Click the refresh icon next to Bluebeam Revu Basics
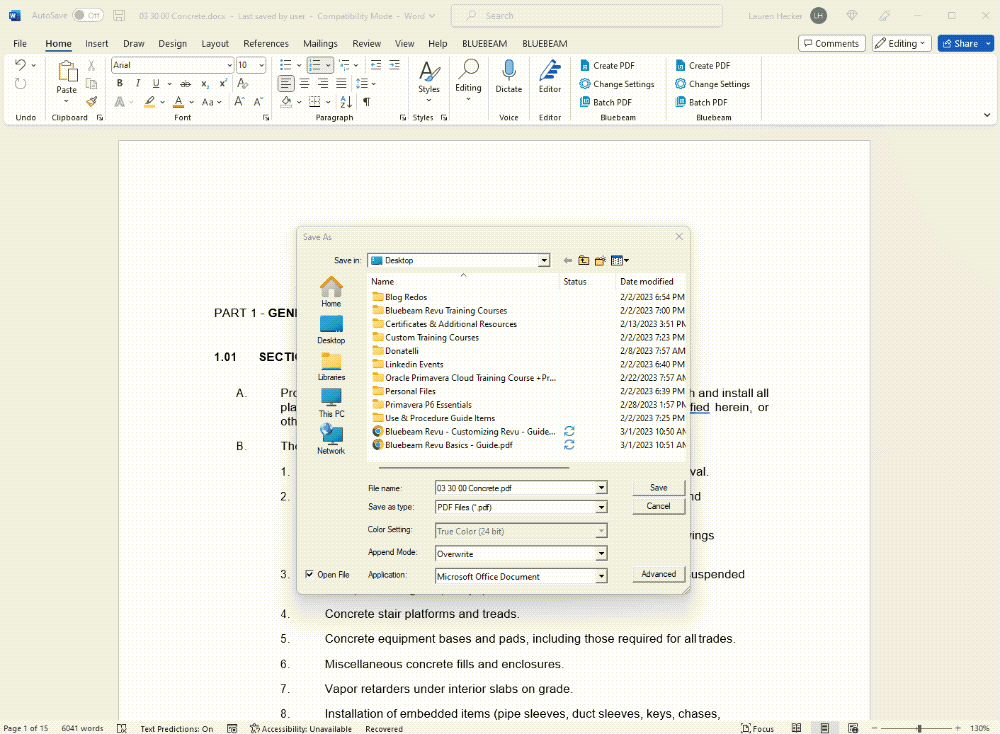1000x734 pixels. pyautogui.click(x=570, y=444)
